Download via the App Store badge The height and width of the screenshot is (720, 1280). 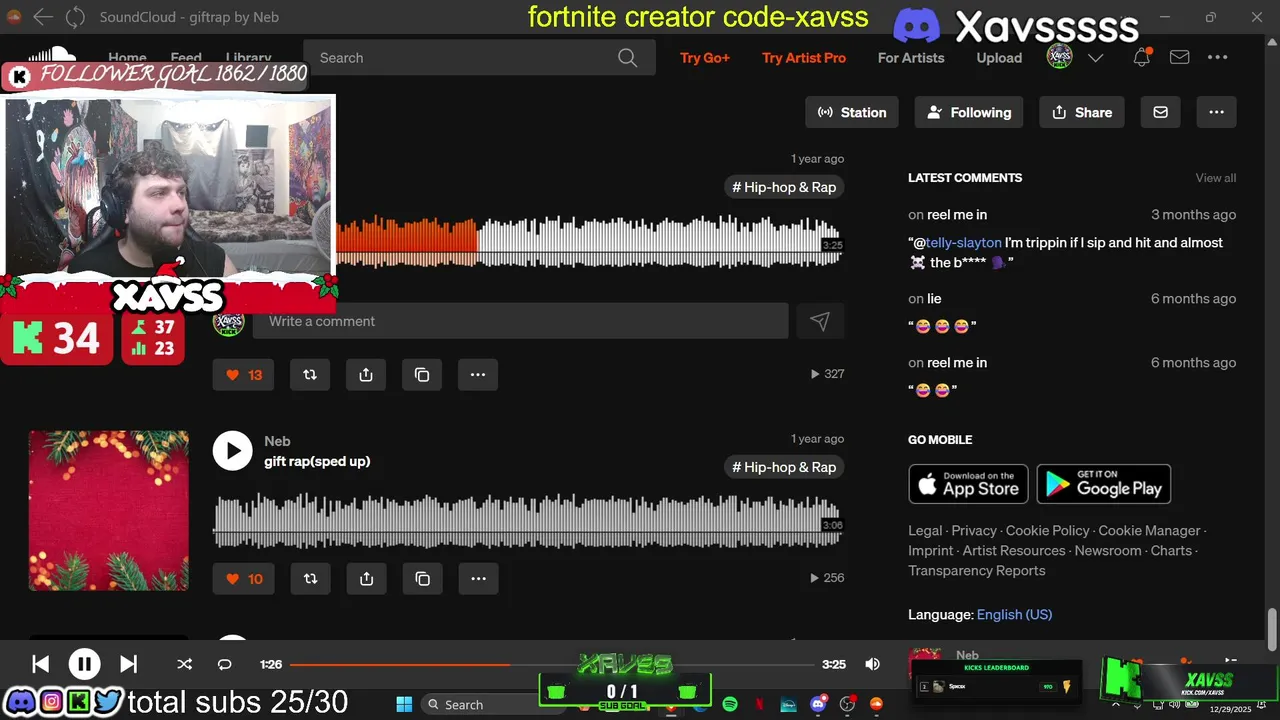point(969,484)
